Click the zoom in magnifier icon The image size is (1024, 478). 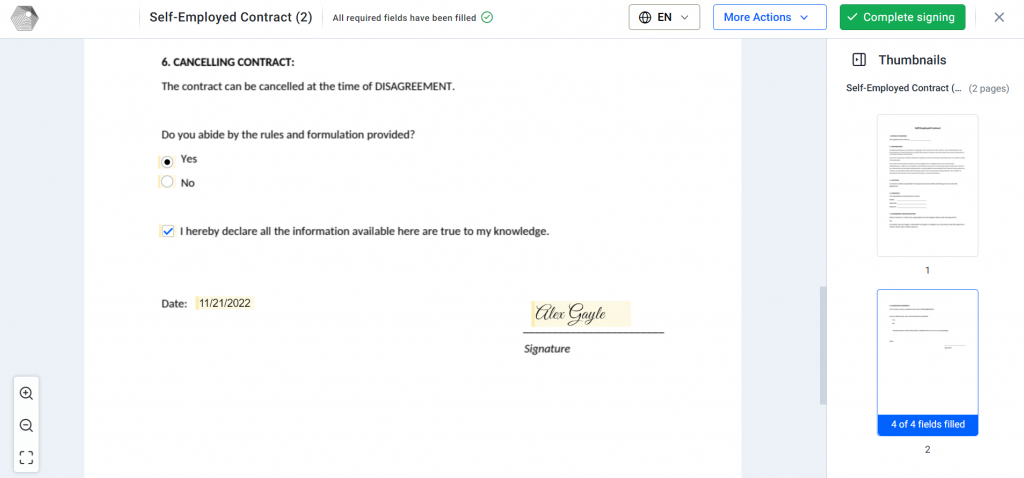(26, 393)
